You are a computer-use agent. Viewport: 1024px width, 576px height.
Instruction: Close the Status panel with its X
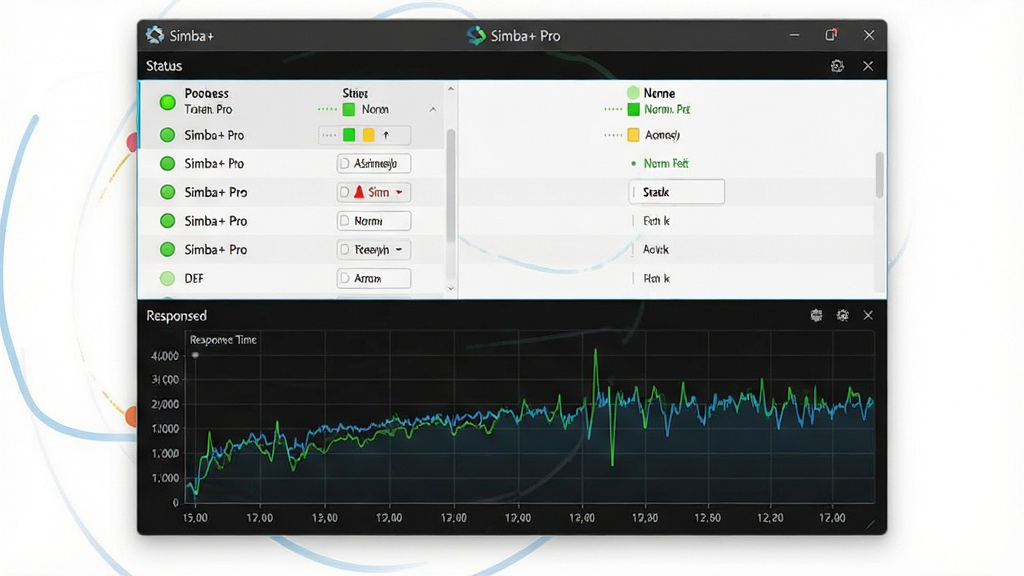(x=868, y=66)
